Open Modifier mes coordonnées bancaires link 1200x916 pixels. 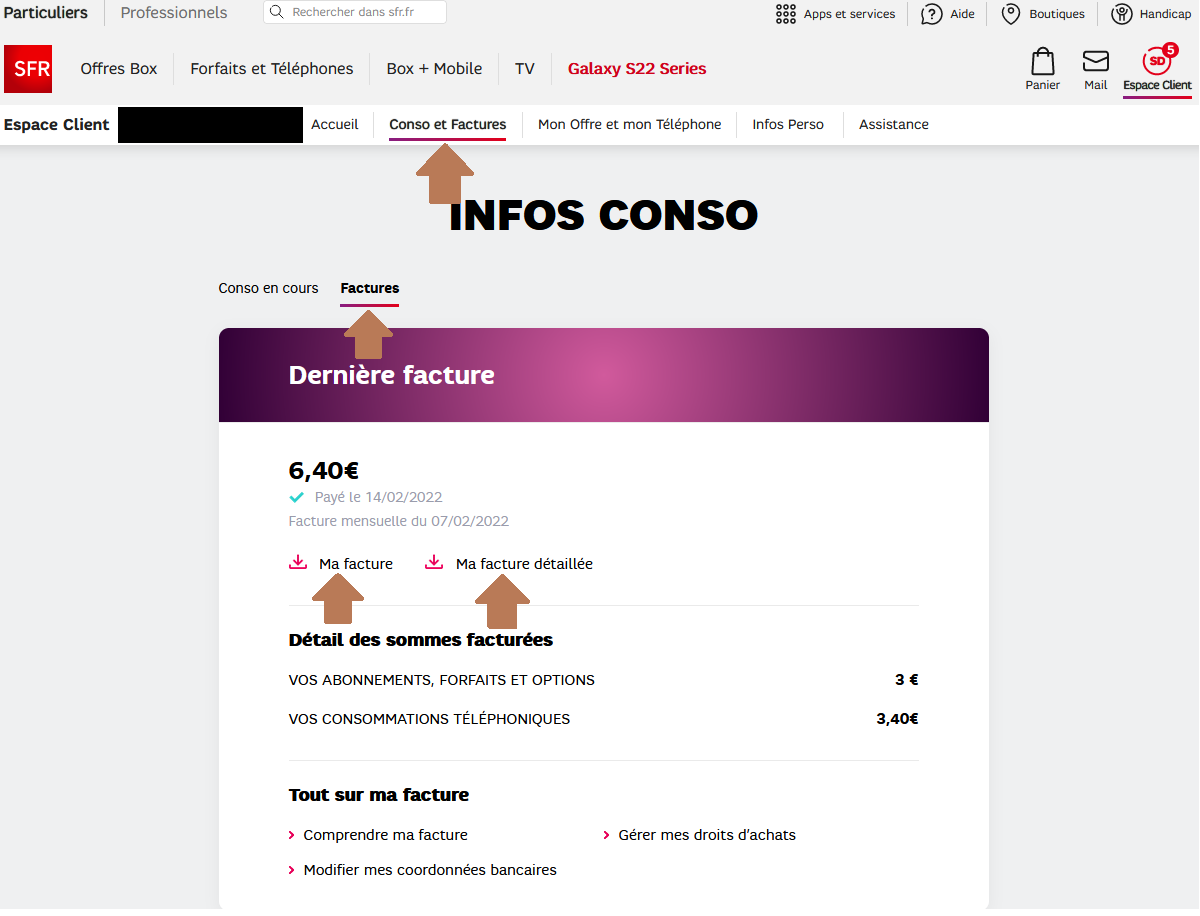430,870
